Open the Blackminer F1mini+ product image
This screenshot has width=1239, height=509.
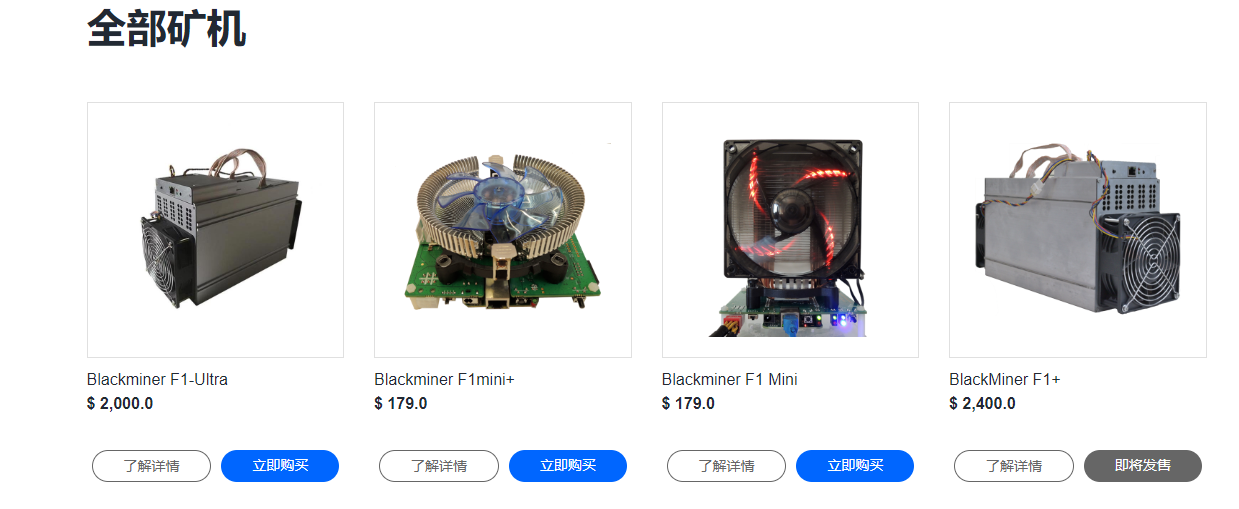[503, 230]
